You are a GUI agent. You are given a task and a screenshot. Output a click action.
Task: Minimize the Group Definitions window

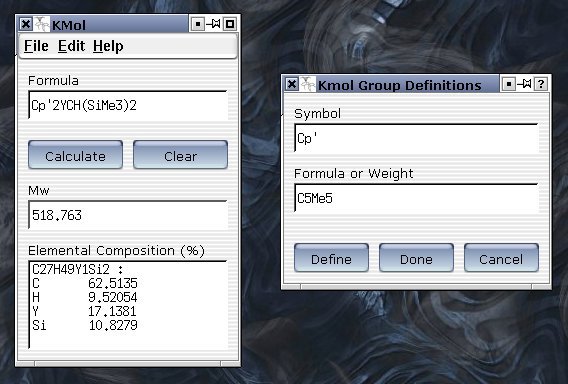click(x=509, y=84)
